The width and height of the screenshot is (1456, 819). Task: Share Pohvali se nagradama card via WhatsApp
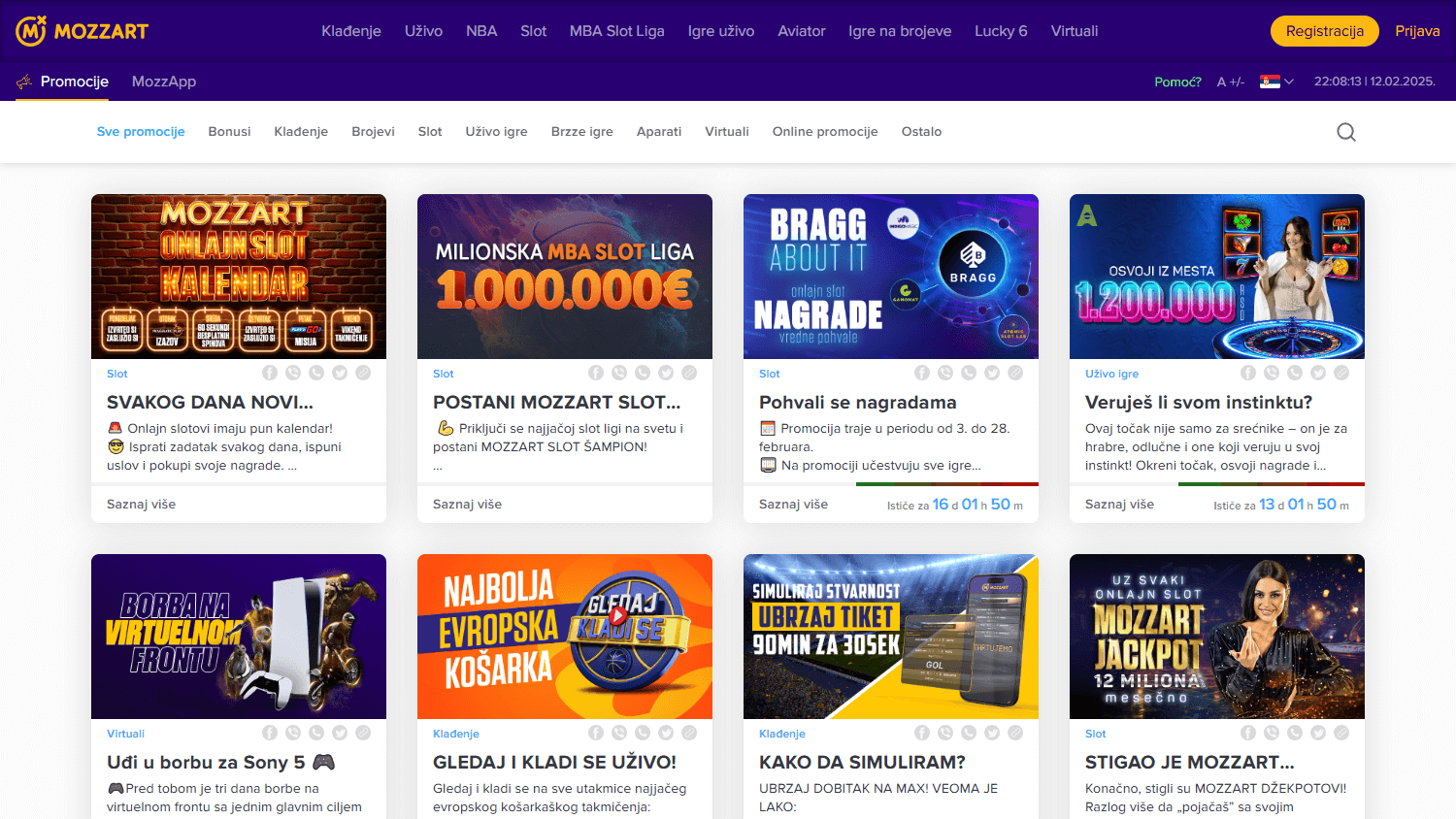(969, 373)
